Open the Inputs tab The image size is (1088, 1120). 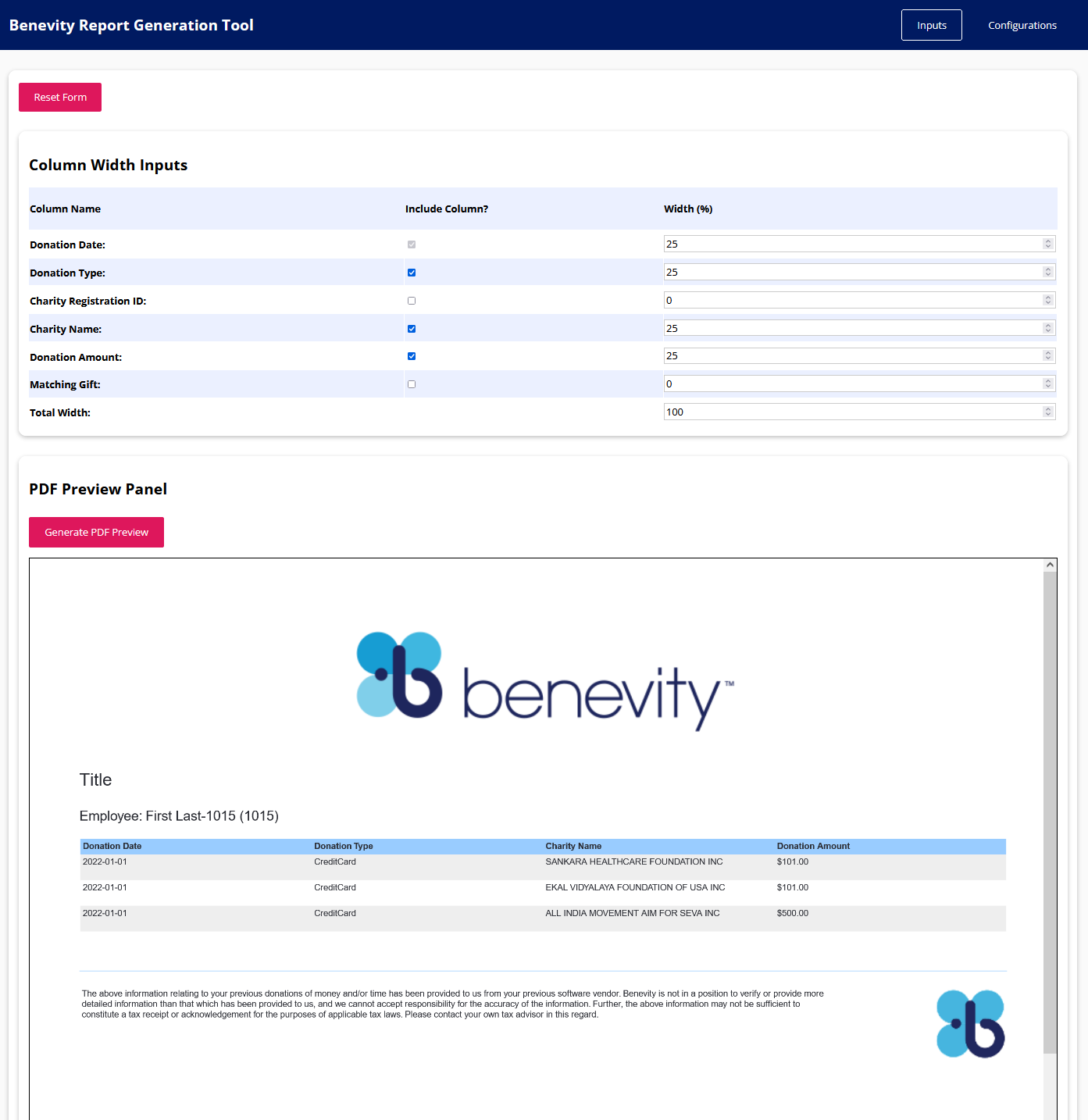(931, 25)
